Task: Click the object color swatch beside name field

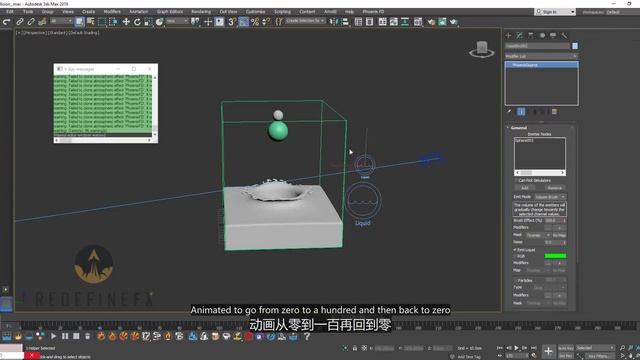Action: [x=575, y=46]
